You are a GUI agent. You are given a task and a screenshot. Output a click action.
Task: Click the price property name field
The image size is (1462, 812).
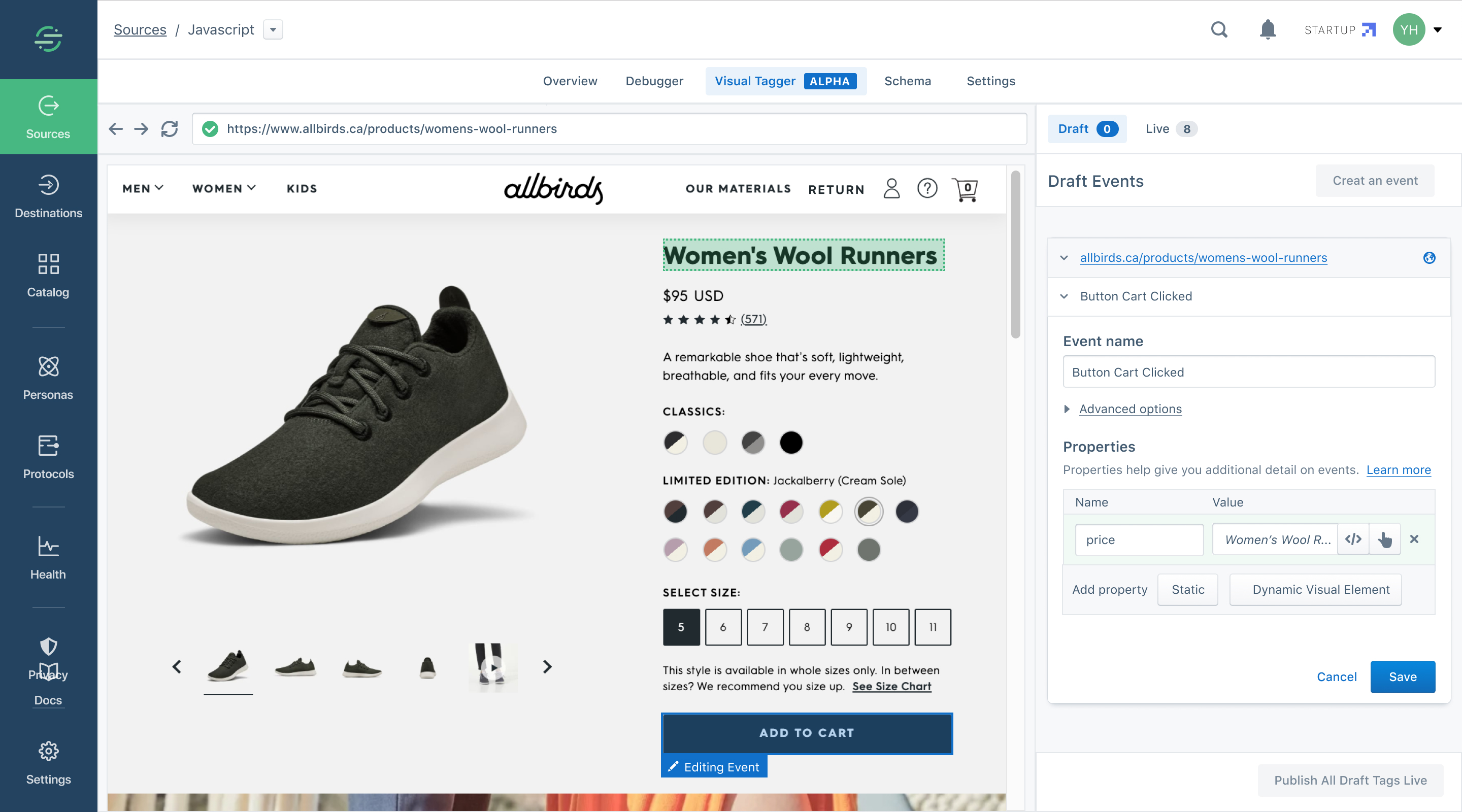click(1139, 539)
